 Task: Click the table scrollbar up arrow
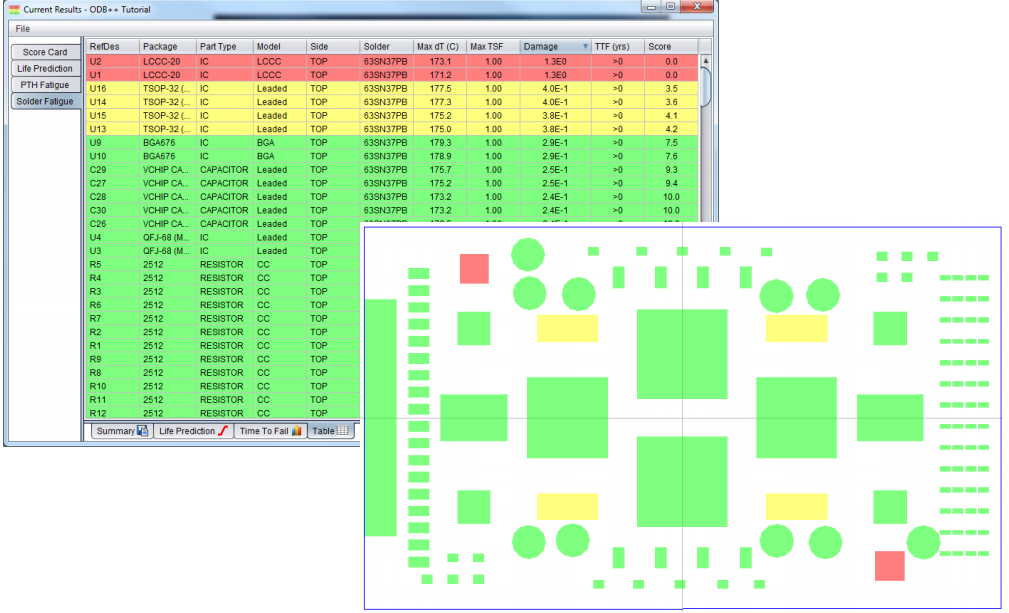click(x=705, y=60)
